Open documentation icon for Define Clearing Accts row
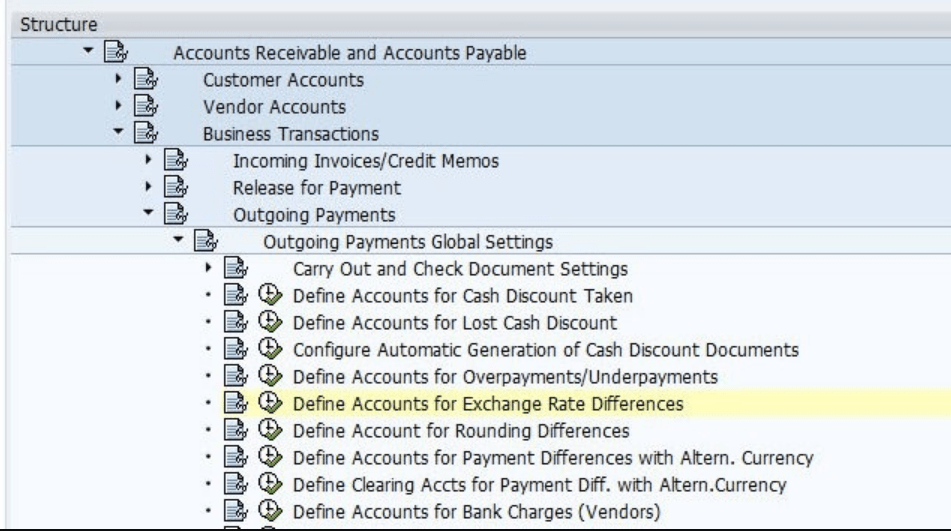The height and width of the screenshot is (531, 951). pos(234,485)
